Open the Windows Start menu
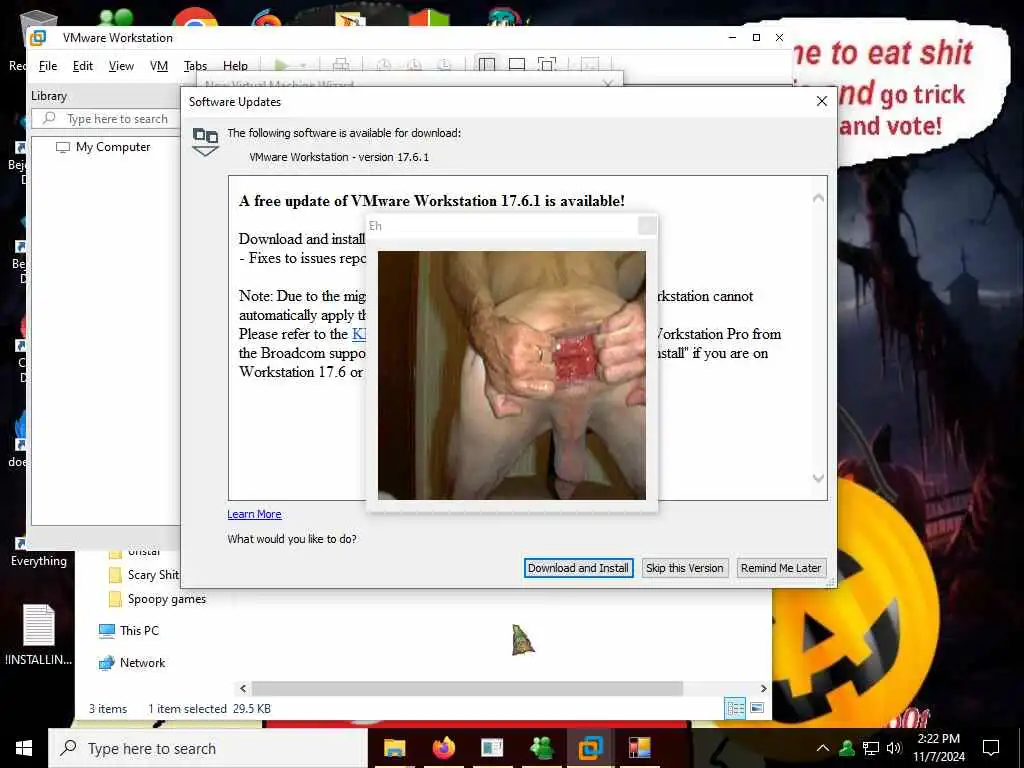1024x768 pixels. [x=24, y=748]
